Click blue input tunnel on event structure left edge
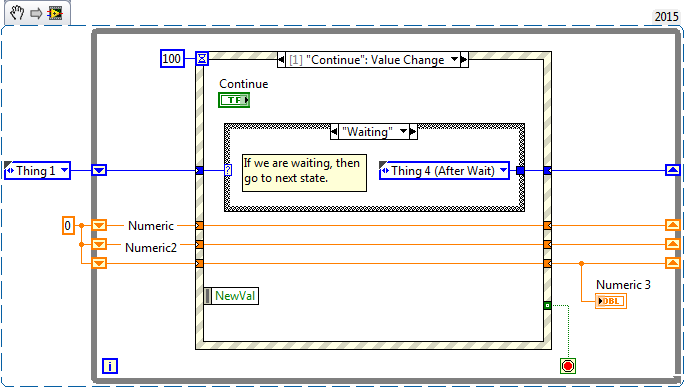Image resolution: width=685 pixels, height=388 pixels. [x=199, y=170]
